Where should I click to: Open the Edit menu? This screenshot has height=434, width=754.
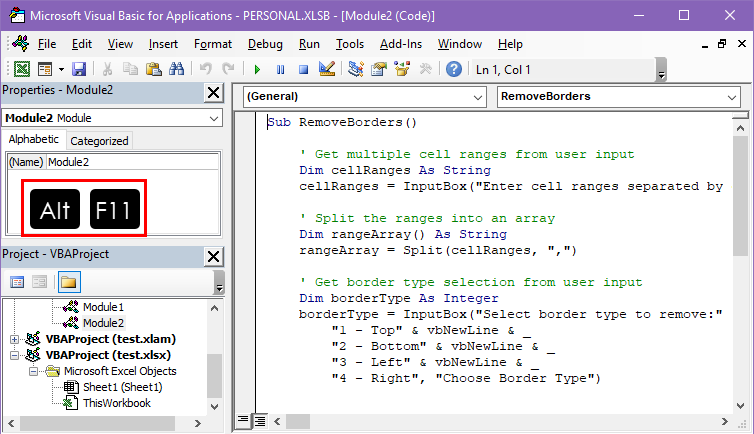tap(82, 44)
